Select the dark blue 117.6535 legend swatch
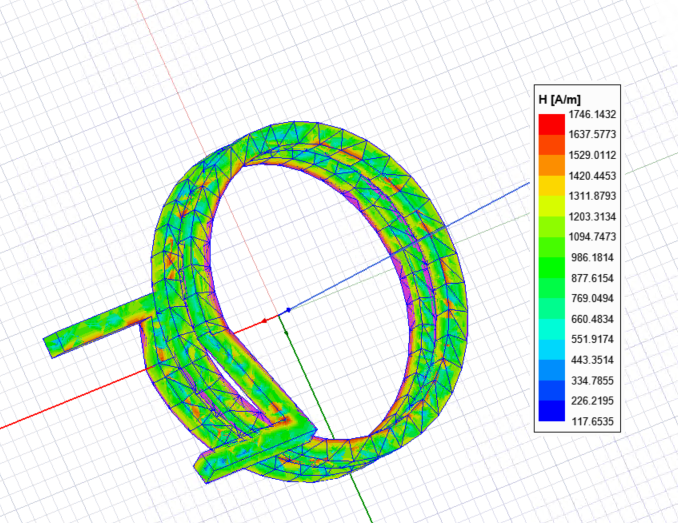Viewport: 678px width, 523px height. 551,411
